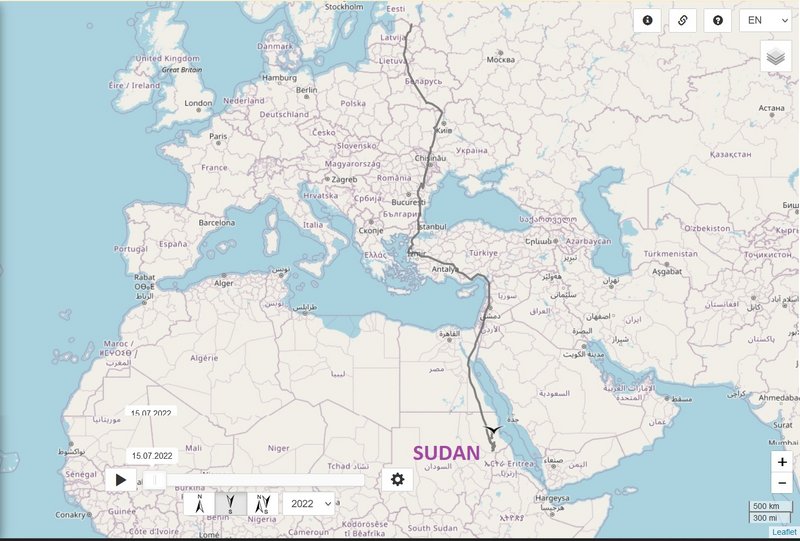Image resolution: width=800 pixels, height=541 pixels.
Task: Click the 15.07.2022 date tooltip above slider
Action: point(152,456)
